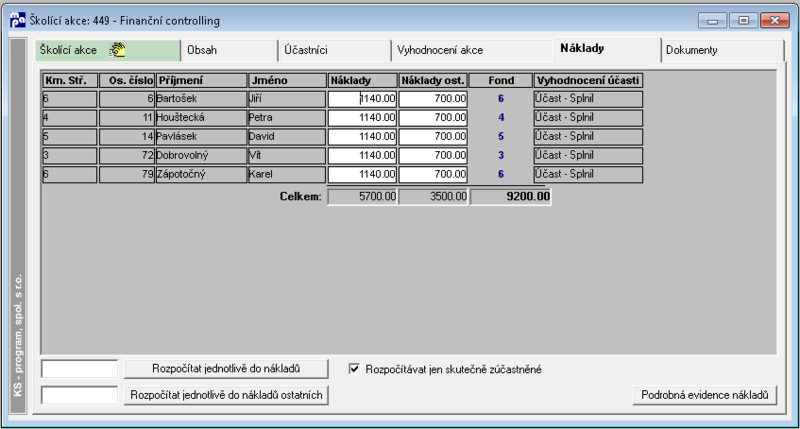
Task: Click Fond value for Bartošek
Action: 501,99
